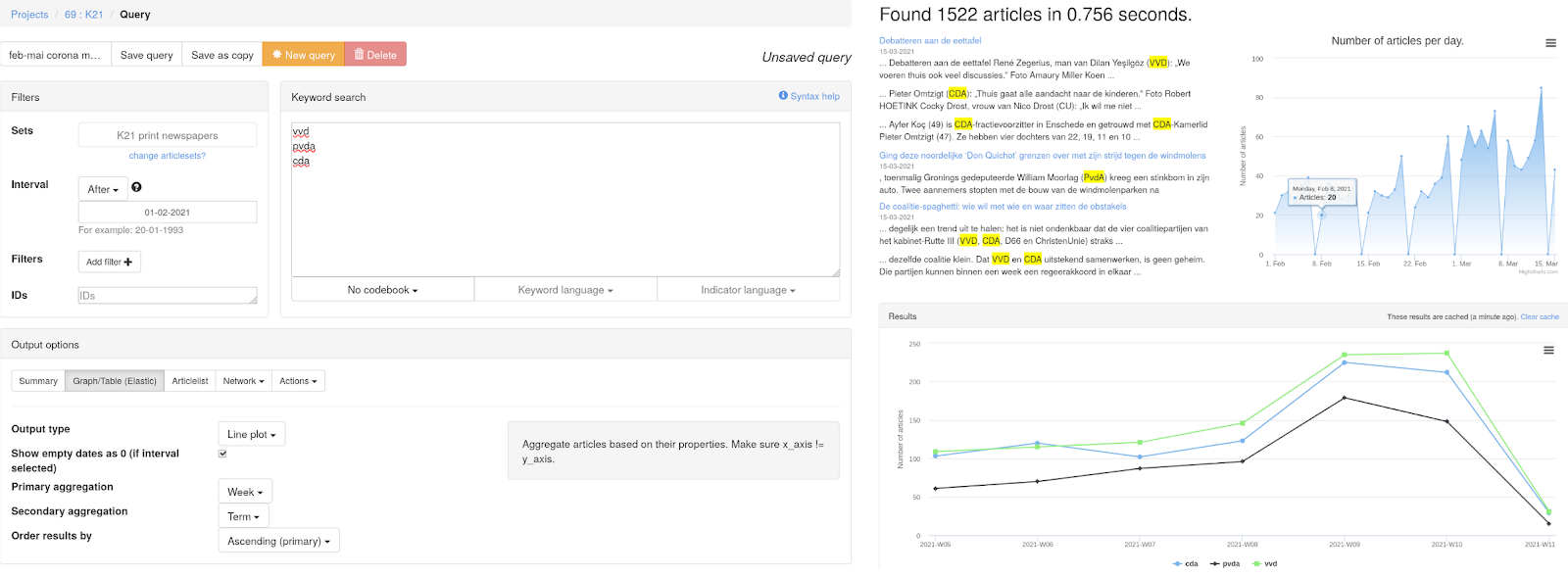This screenshot has height=577, width=1568.
Task: Open the results line chart hamburger menu
Action: point(1548,350)
